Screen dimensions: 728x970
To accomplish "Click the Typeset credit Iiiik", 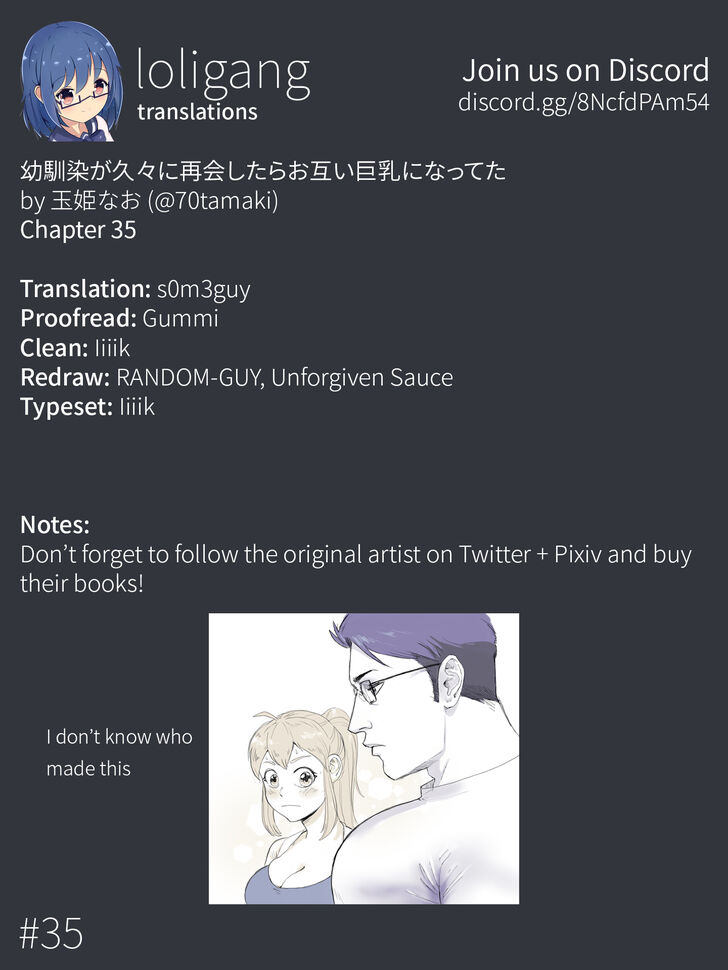I will (137, 407).
